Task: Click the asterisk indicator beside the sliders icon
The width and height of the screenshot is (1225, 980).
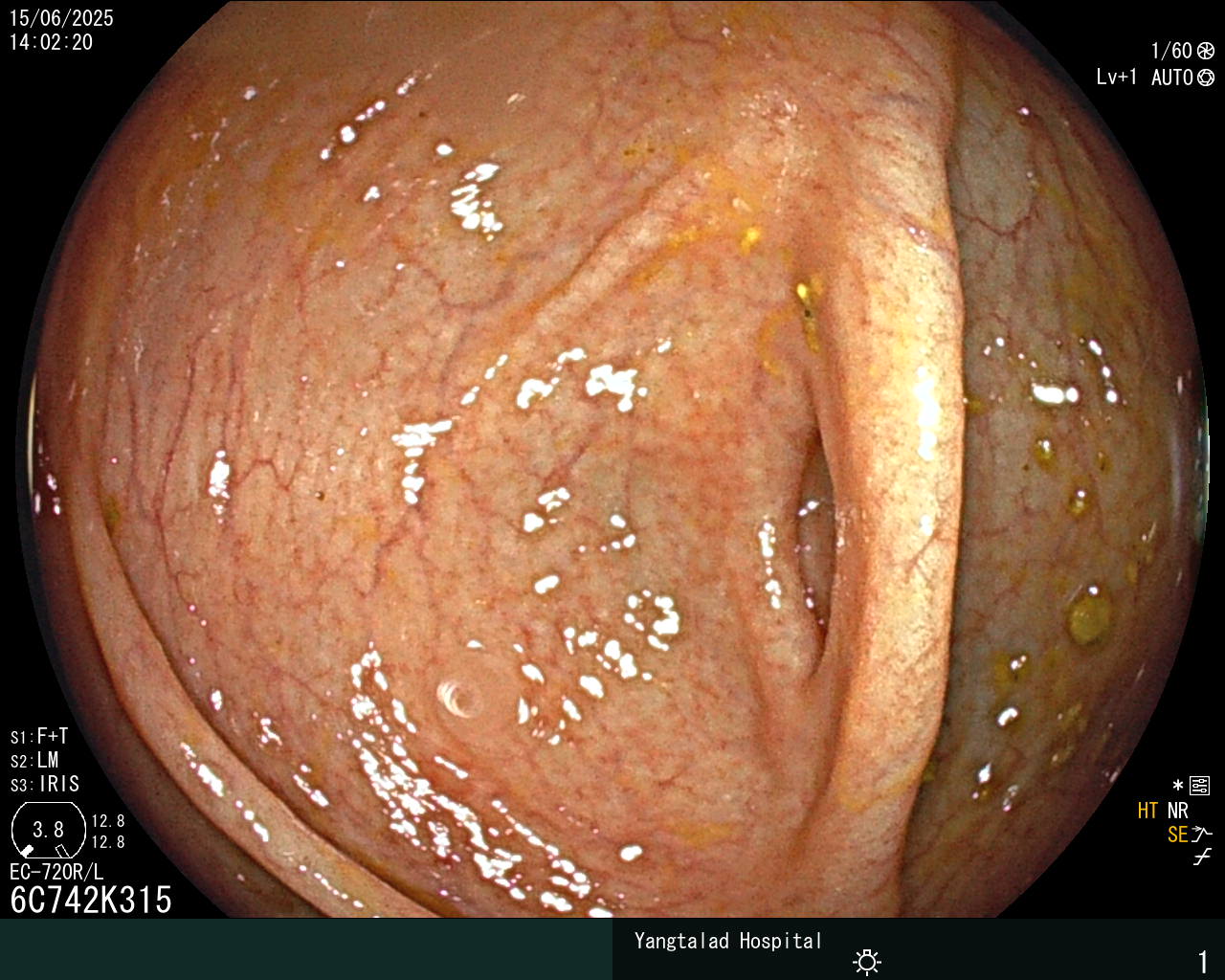Action: [1178, 786]
